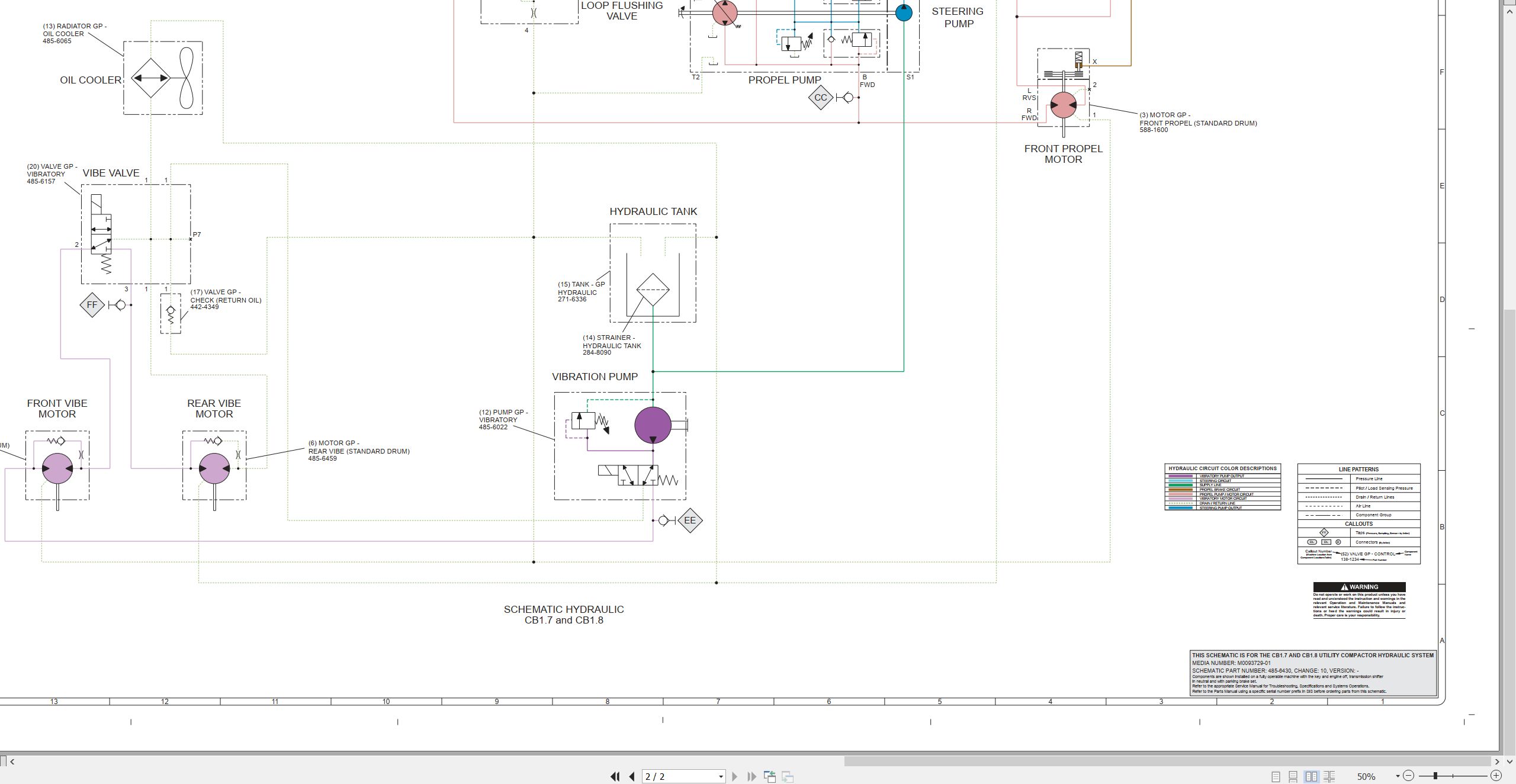The height and width of the screenshot is (784, 1516).
Task: Click the STEERING PUMP label
Action: click(x=958, y=18)
